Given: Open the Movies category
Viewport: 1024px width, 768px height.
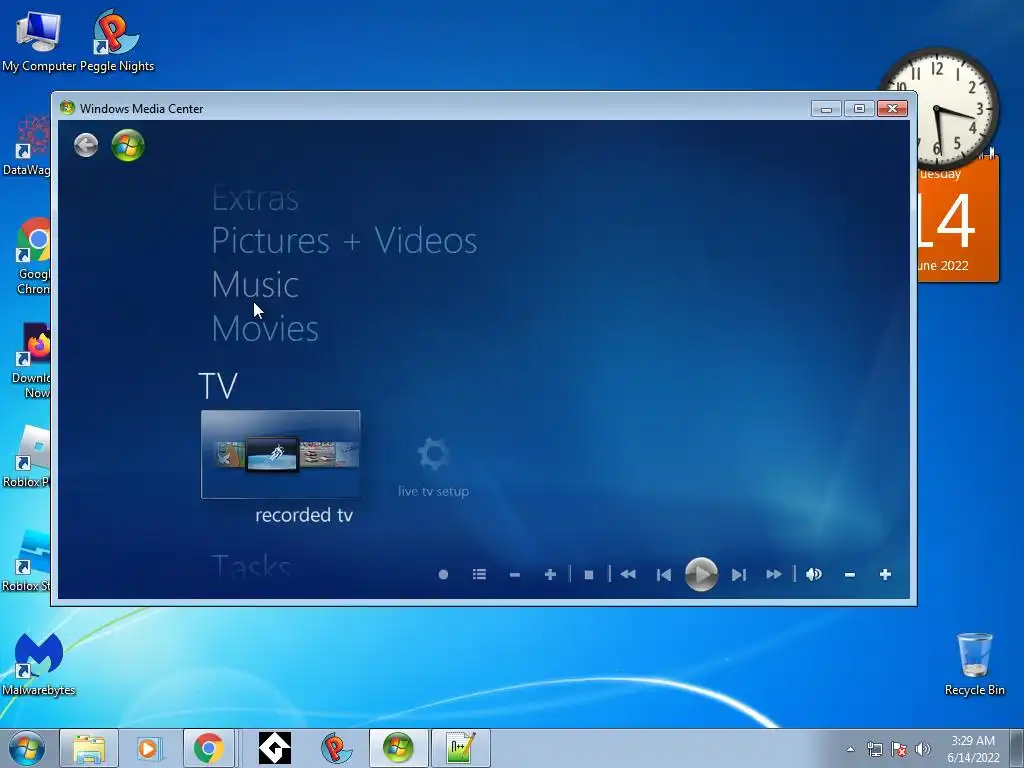Looking at the screenshot, I should point(265,328).
